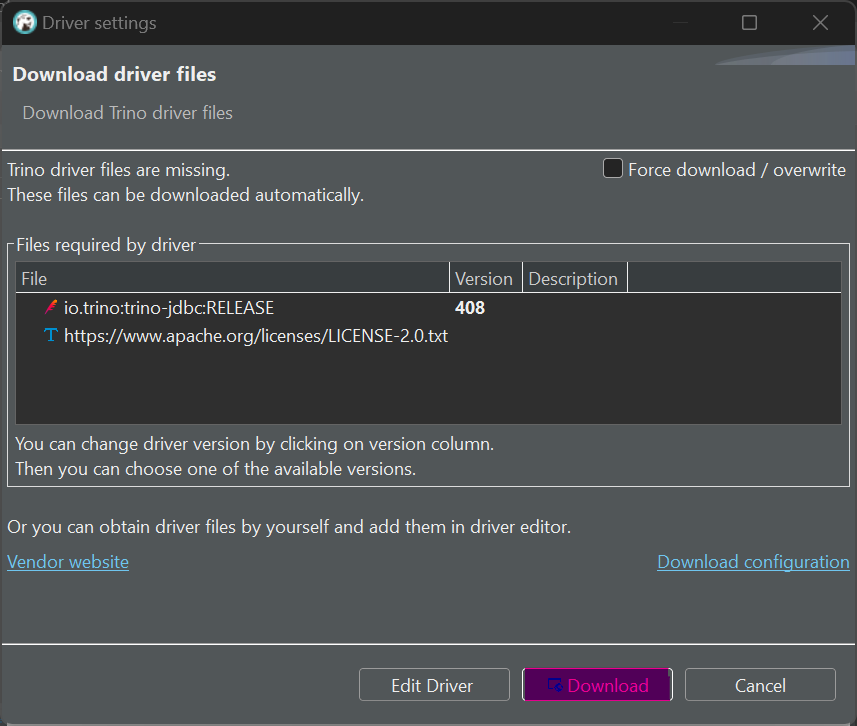Click the Cancel button
Image resolution: width=857 pixels, height=726 pixels.
coord(760,684)
